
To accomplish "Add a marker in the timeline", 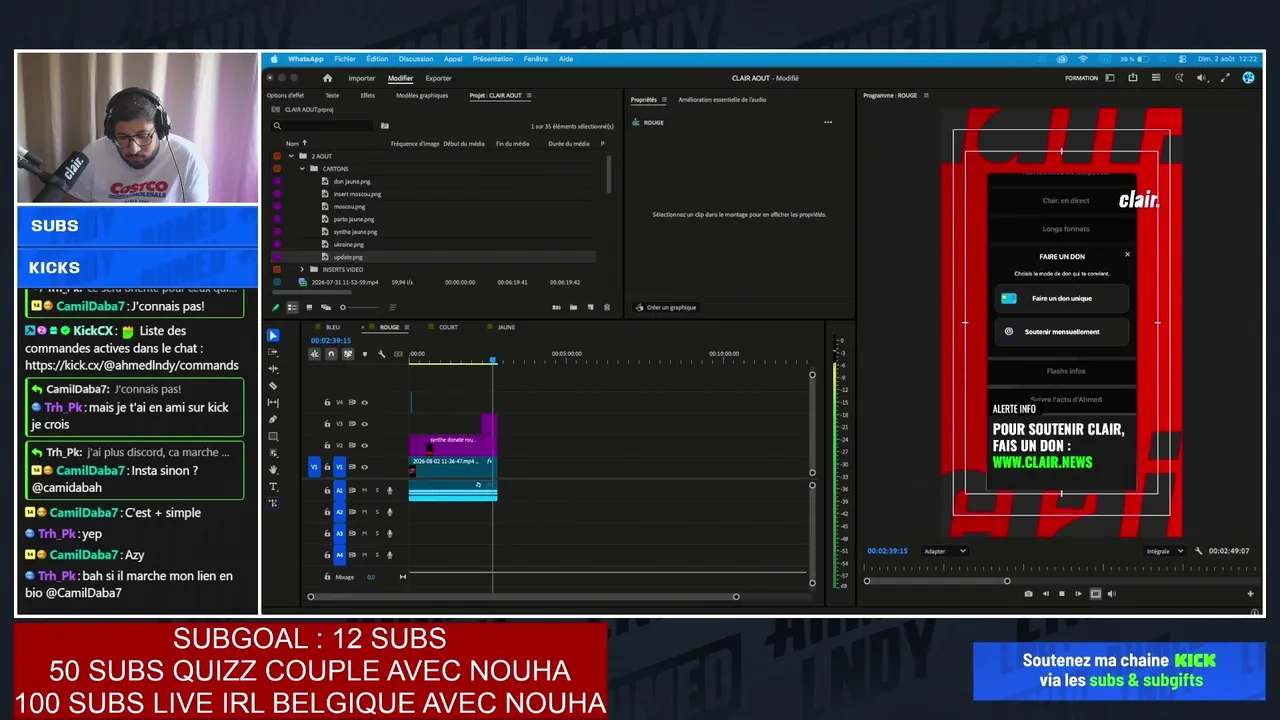I will coord(364,354).
